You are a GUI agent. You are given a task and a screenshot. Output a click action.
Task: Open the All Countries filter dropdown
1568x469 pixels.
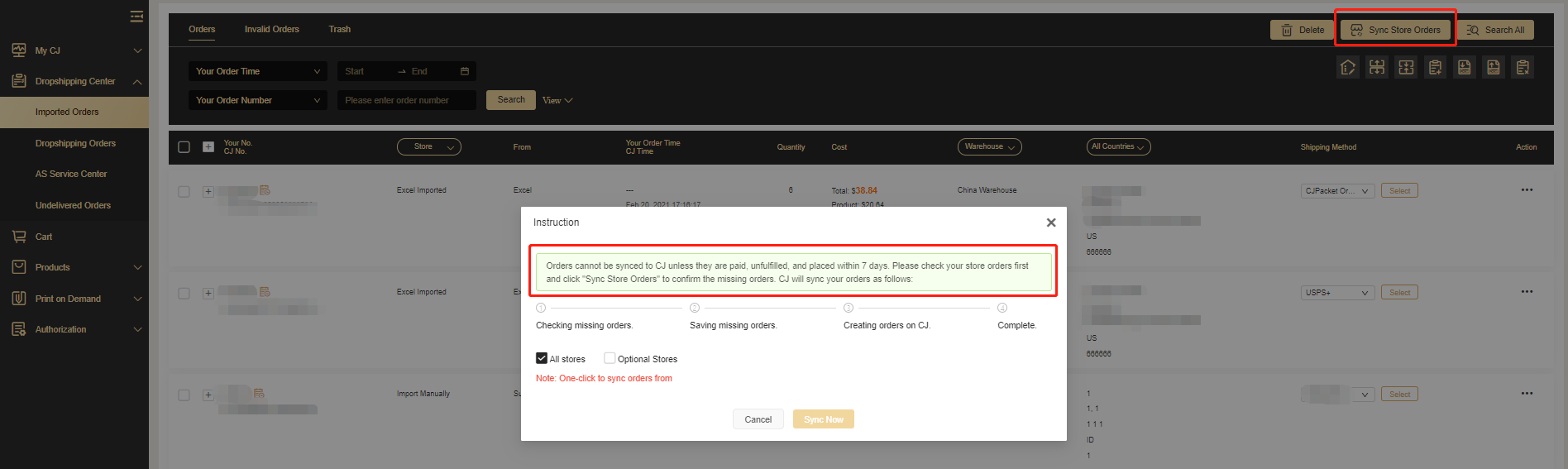pyautogui.click(x=1118, y=146)
